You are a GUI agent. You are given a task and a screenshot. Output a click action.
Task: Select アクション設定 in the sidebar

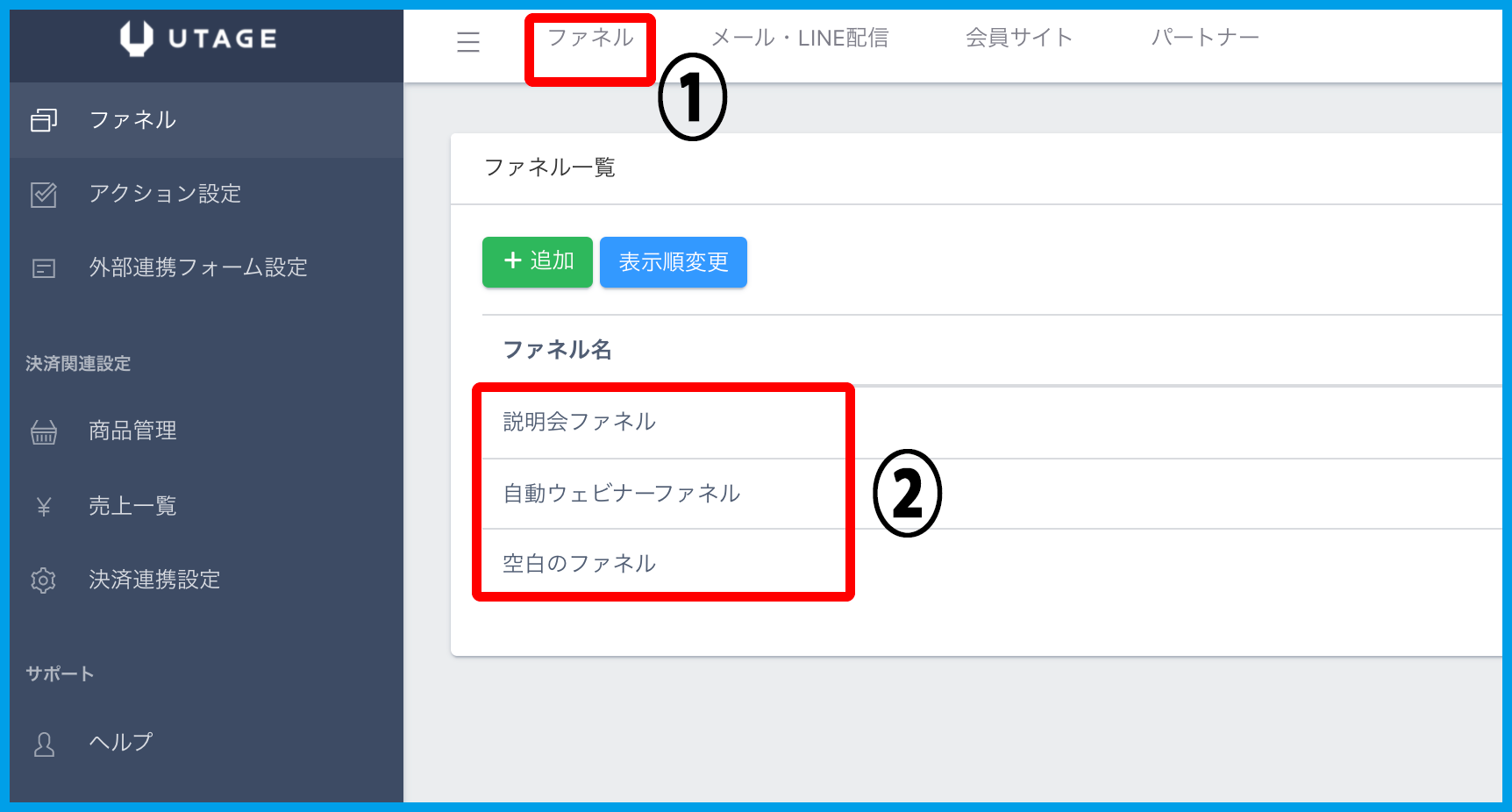pyautogui.click(x=165, y=194)
